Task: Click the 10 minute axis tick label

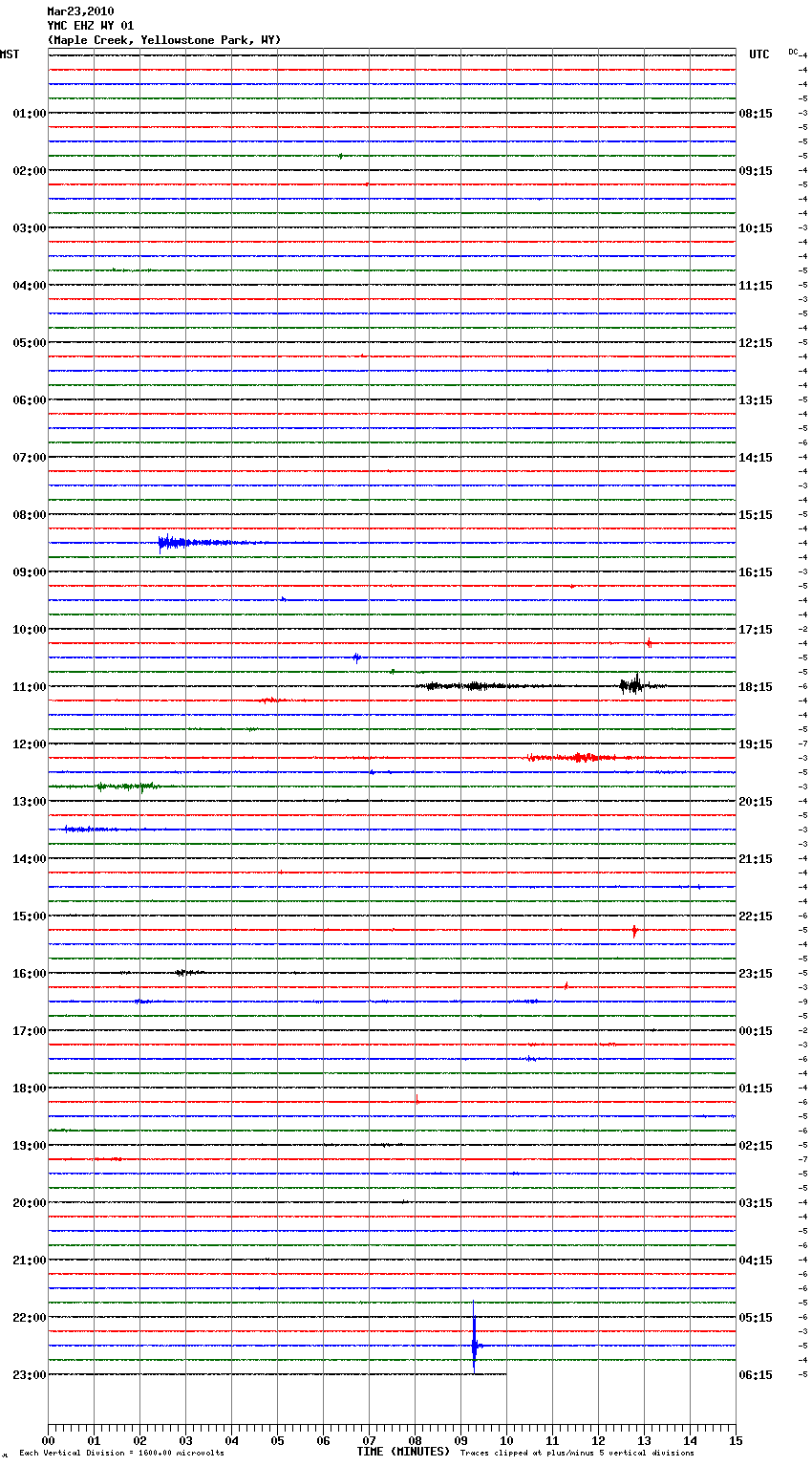Action: point(506,1440)
